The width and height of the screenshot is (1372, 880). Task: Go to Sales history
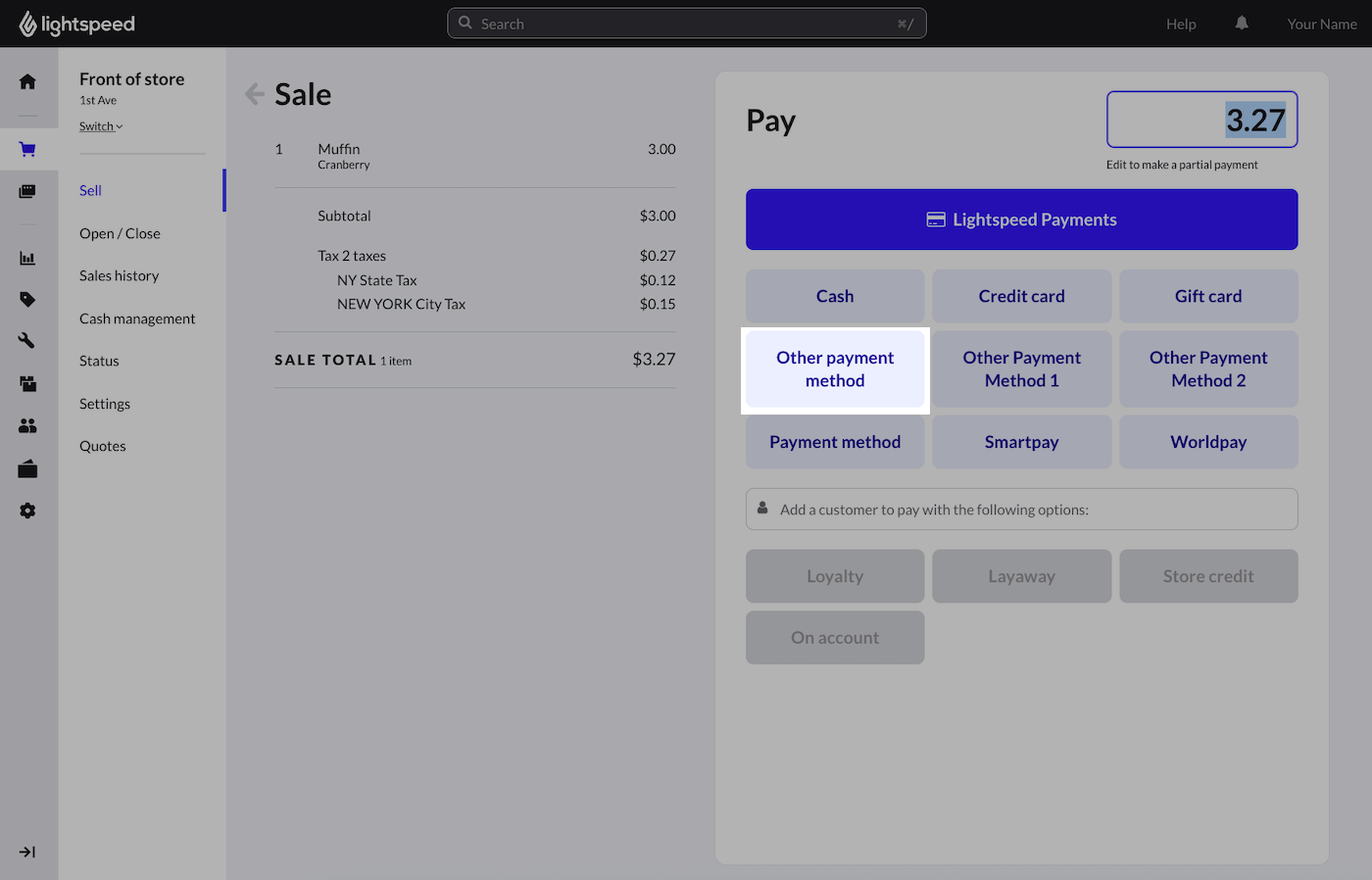pos(119,275)
